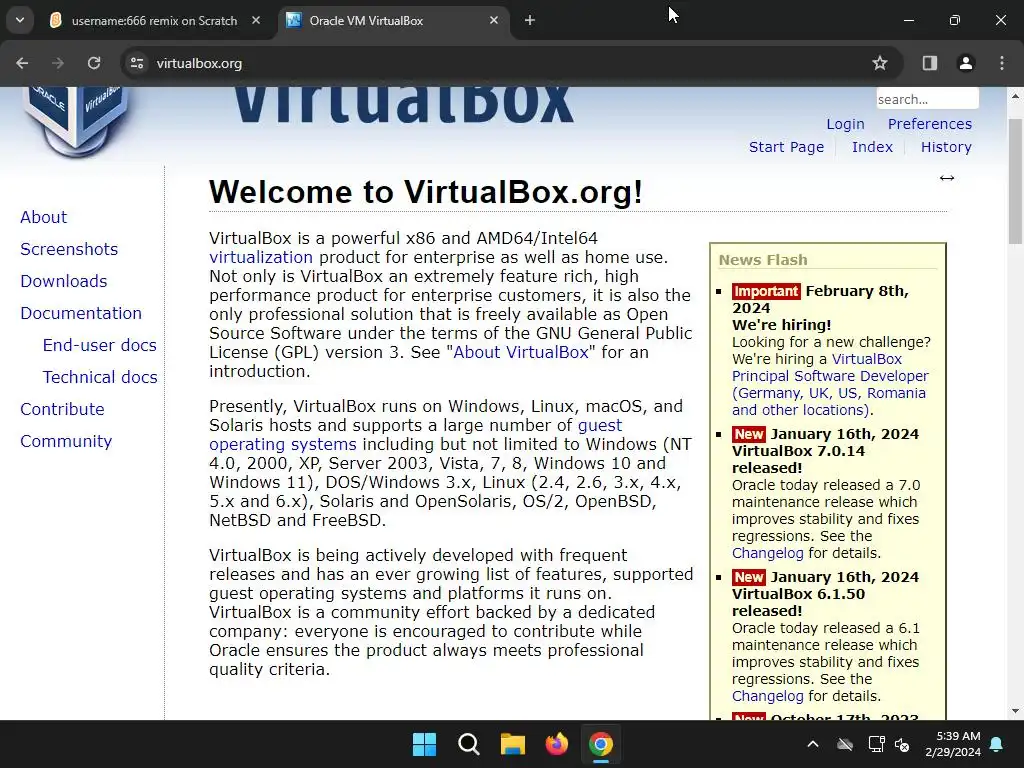Open Changelog link for 6.1.50 release
This screenshot has height=768, width=1024.
tap(767, 696)
